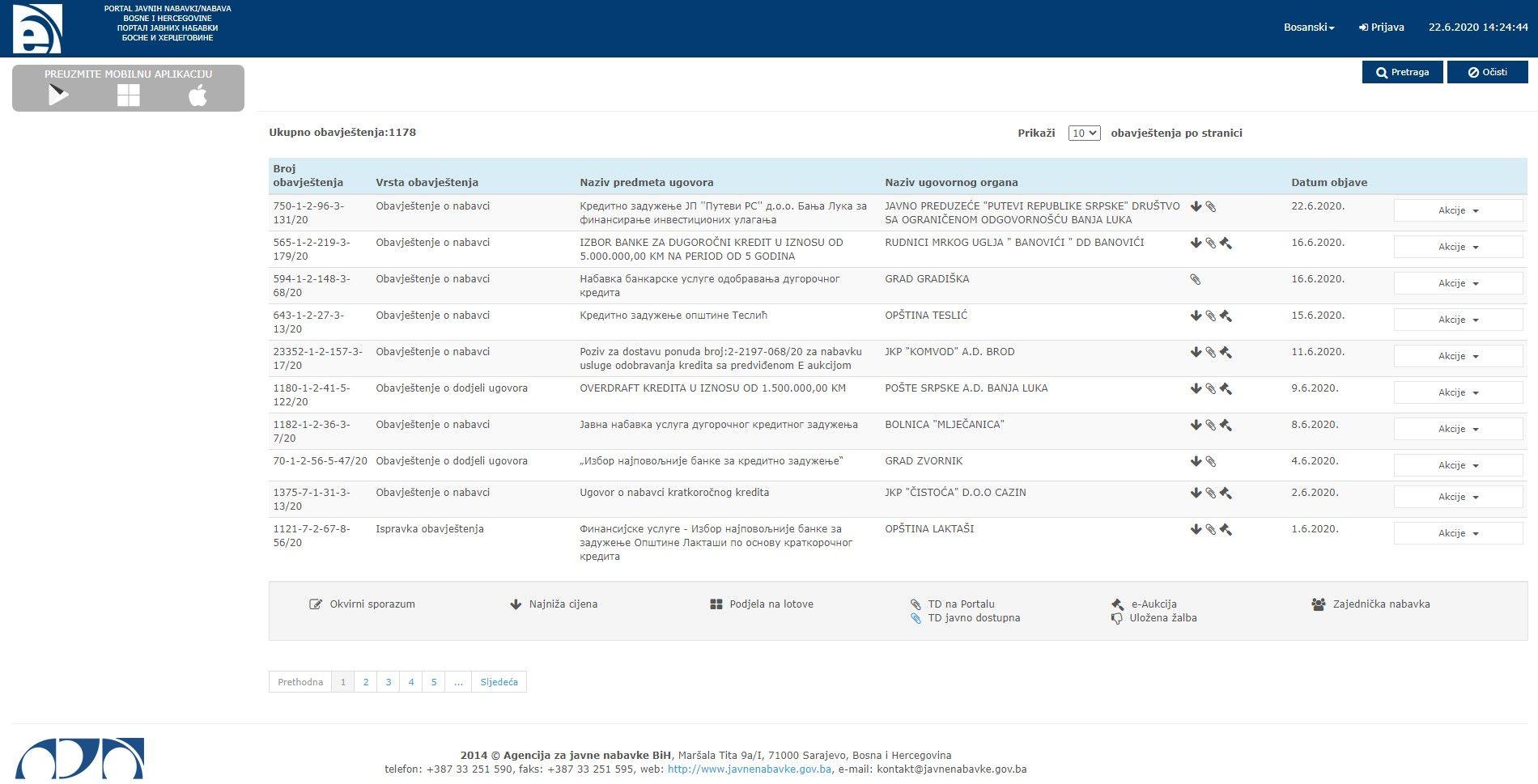
Task: Expand Akcije menu for Opština Teslić notice
Action: [x=1458, y=320]
